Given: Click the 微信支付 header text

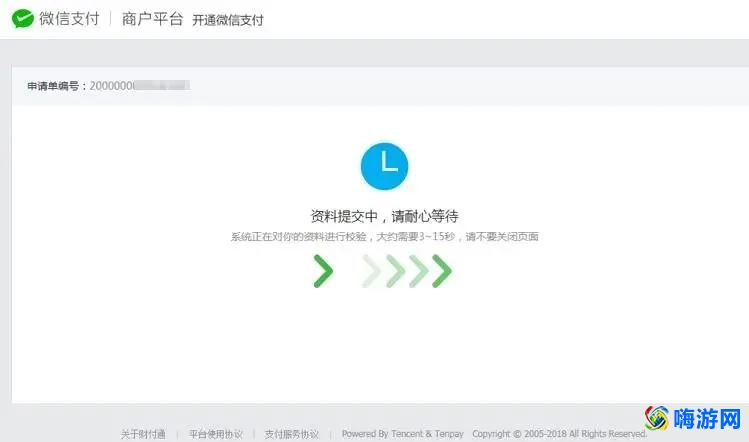Looking at the screenshot, I should [69, 19].
